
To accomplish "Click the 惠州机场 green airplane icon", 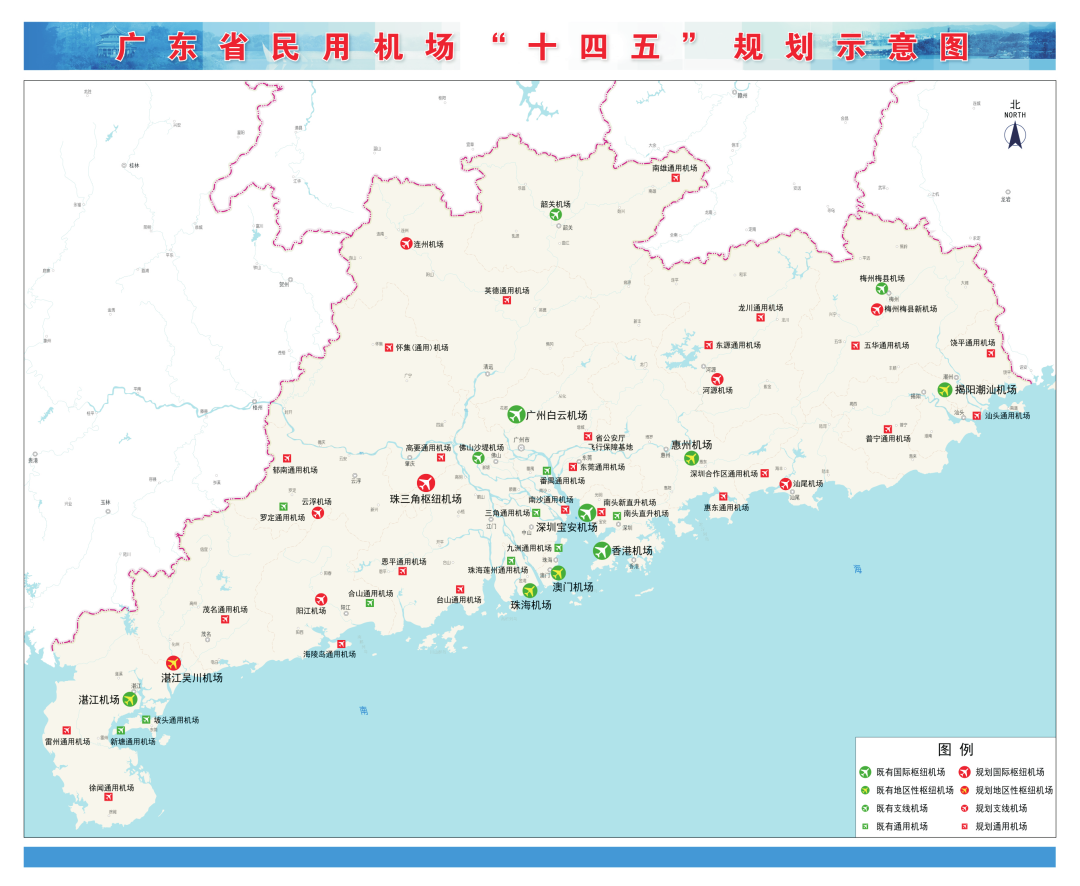I will pos(690,458).
